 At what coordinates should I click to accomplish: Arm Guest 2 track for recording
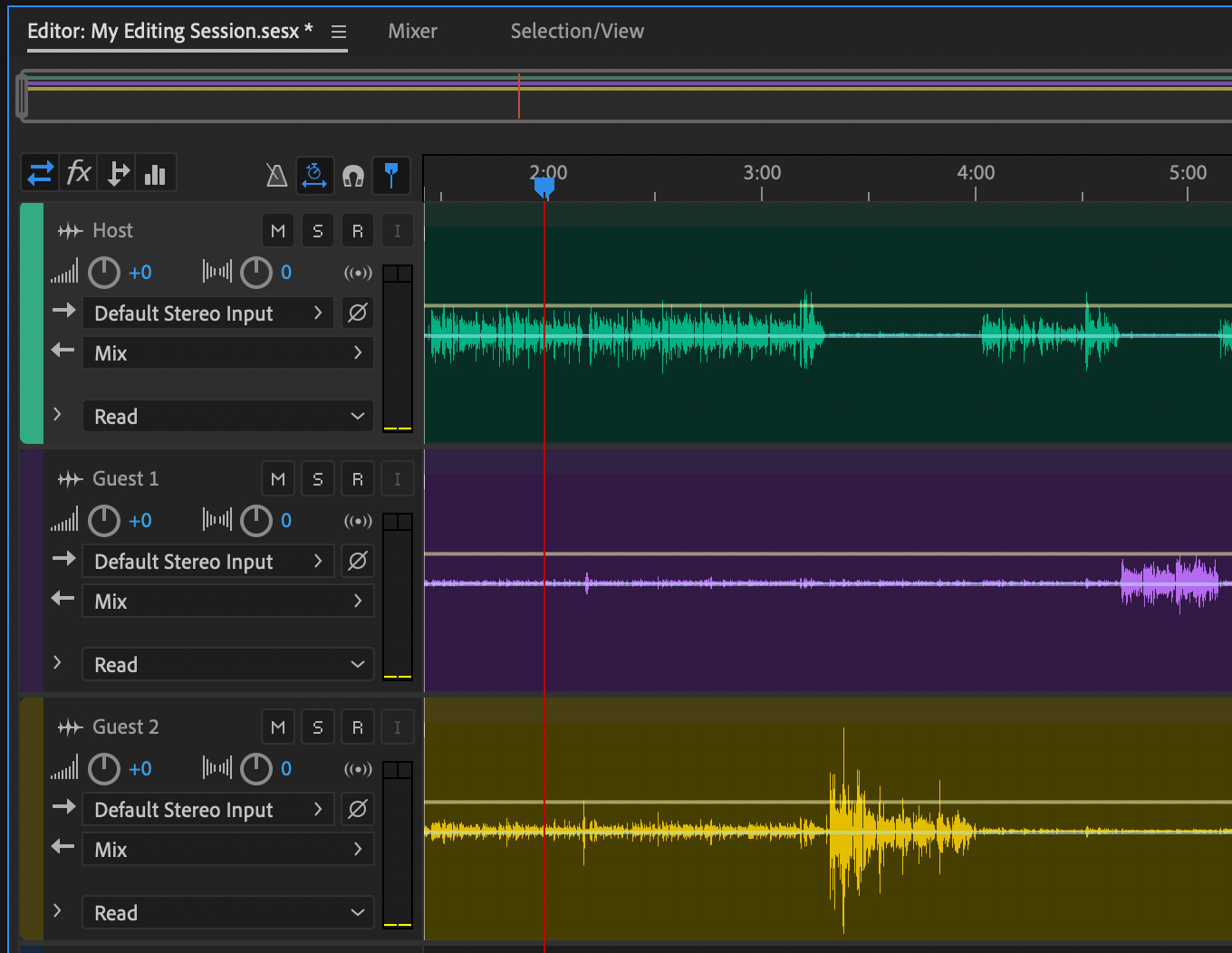[x=358, y=727]
